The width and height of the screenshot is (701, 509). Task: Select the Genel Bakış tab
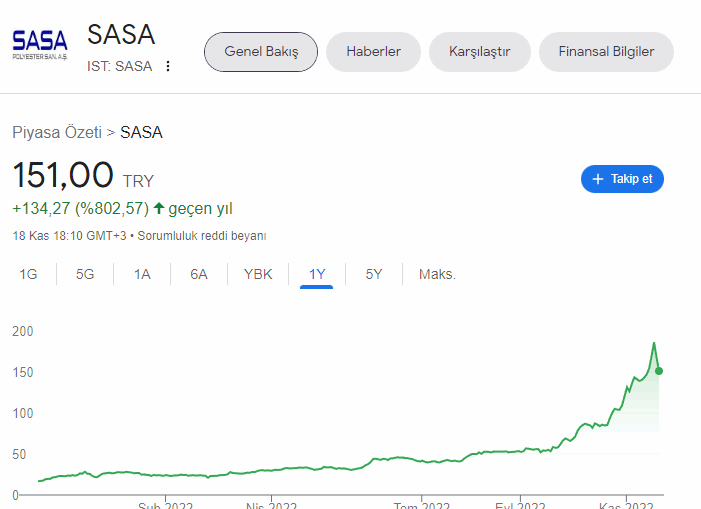tap(261, 52)
